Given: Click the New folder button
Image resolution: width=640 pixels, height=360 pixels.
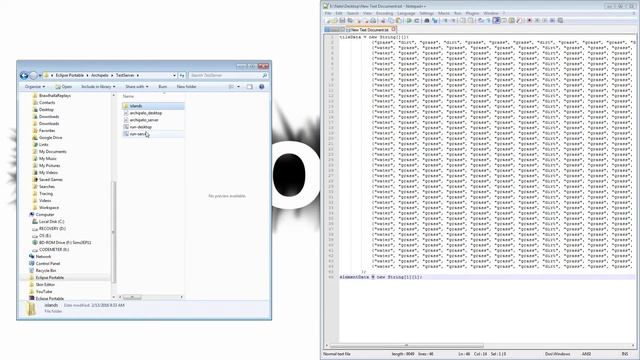Looking at the screenshot, I should tap(187, 87).
